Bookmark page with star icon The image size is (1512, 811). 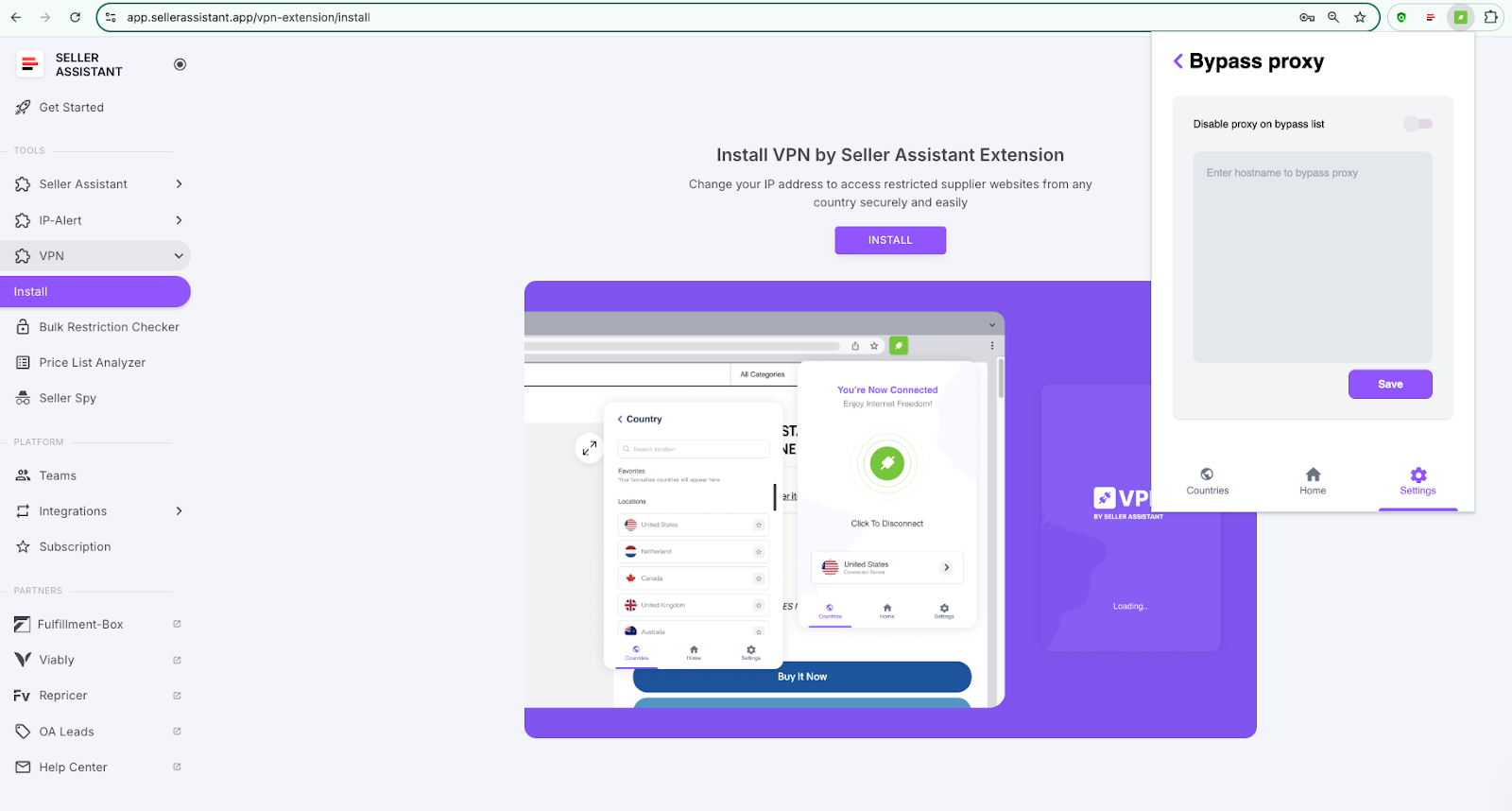(1360, 17)
